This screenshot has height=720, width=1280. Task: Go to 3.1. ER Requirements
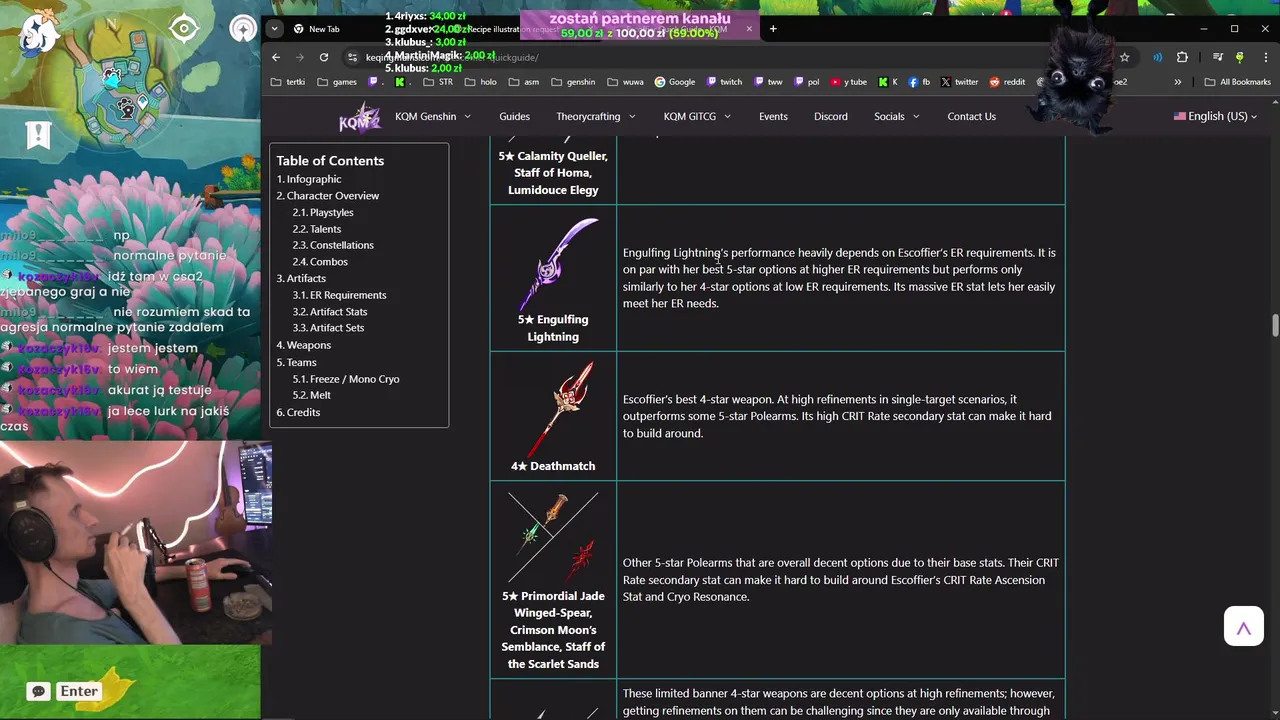pyautogui.click(x=339, y=295)
